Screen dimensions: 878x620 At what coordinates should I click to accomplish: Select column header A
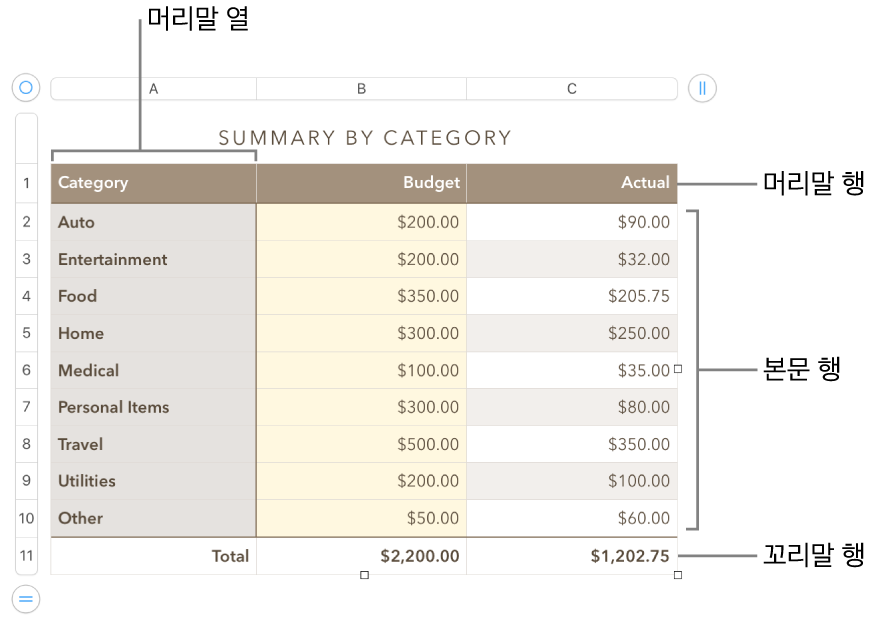point(153,88)
